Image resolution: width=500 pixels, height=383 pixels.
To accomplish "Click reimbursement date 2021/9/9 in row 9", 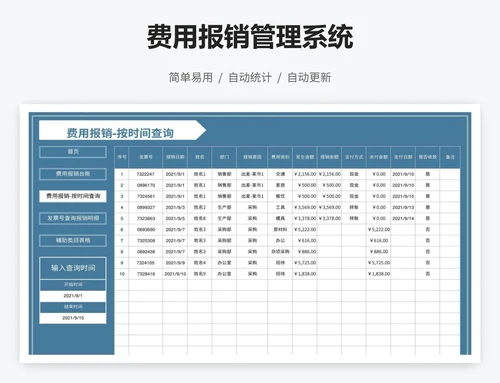I will 175,263.
